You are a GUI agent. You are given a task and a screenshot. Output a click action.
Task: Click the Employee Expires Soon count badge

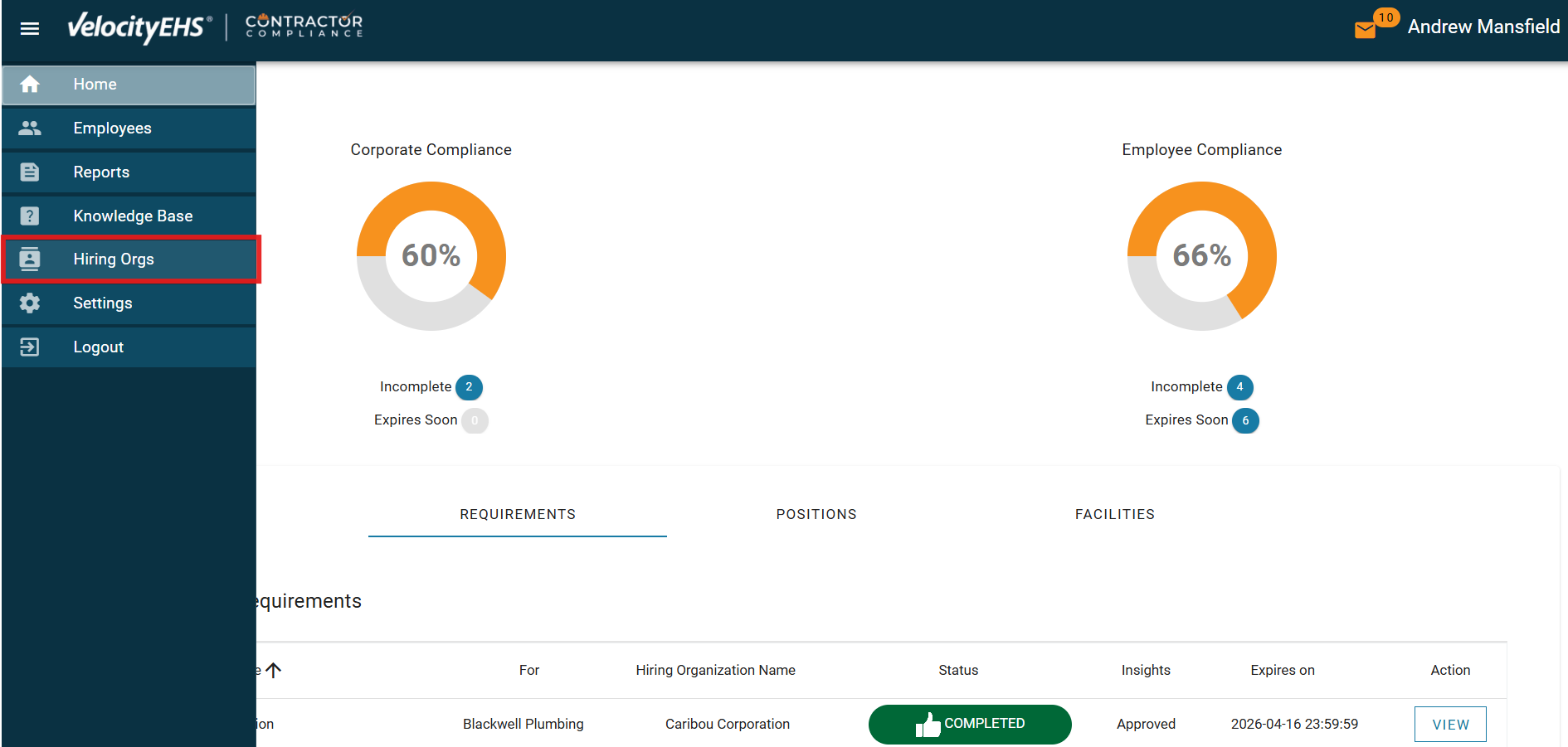1245,420
